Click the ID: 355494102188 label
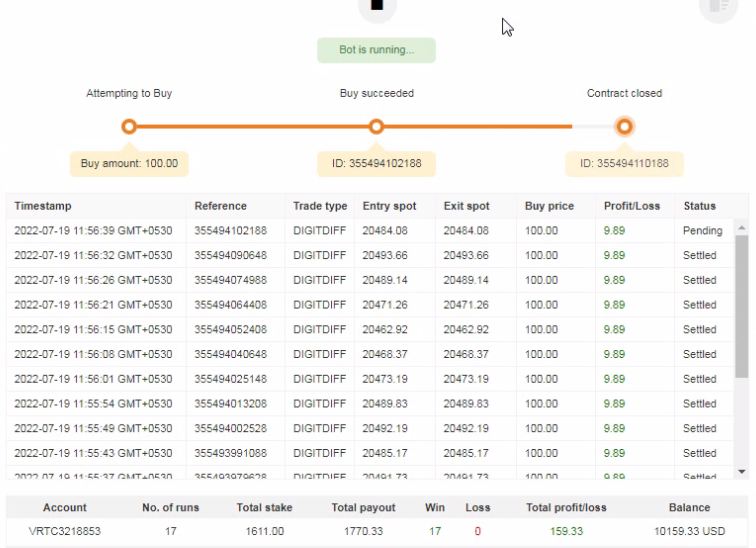756x548 pixels. coord(376,163)
